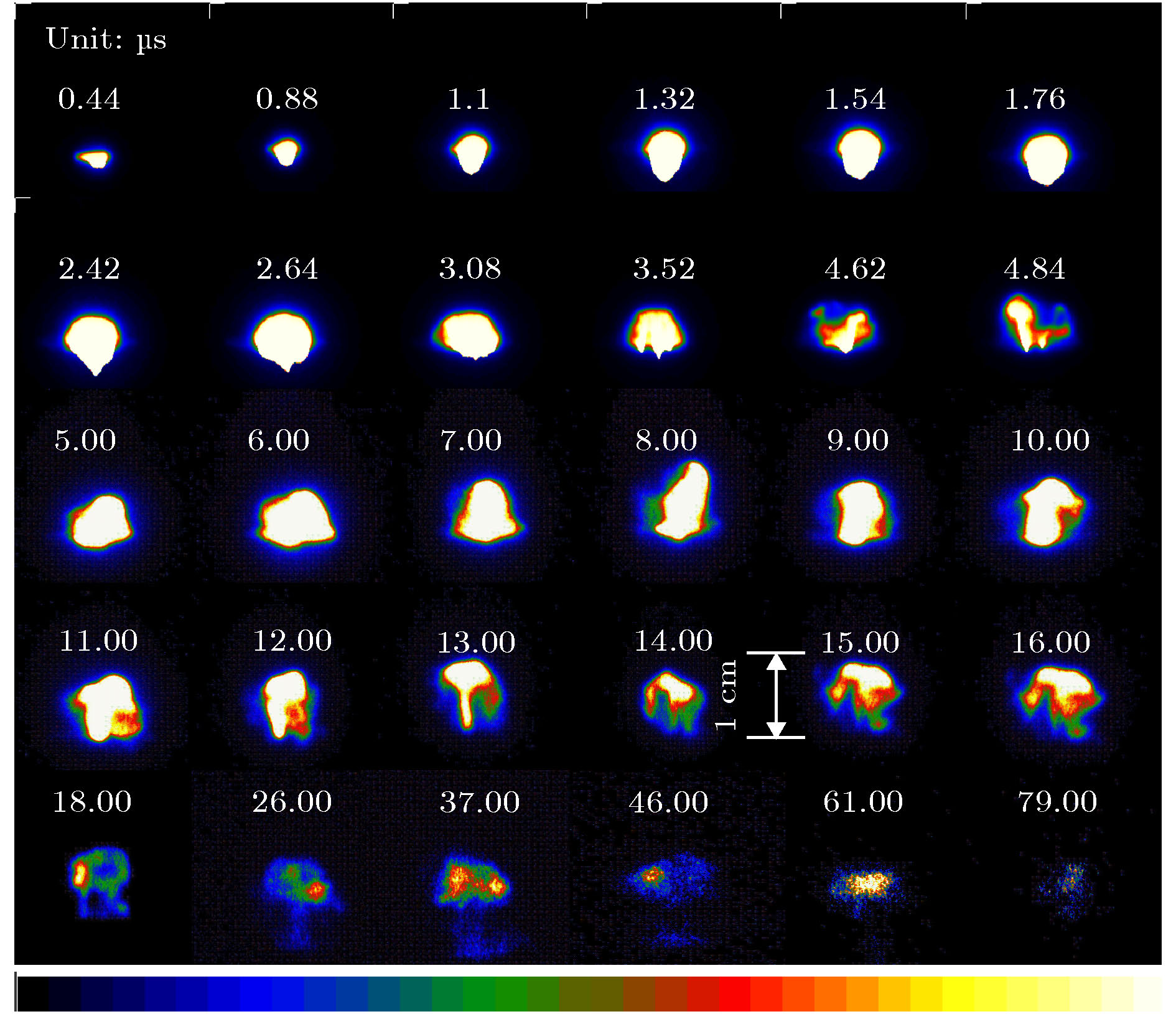Click the 1 cm scale bar arrow
This screenshot has height=1014, width=1176.
click(776, 695)
